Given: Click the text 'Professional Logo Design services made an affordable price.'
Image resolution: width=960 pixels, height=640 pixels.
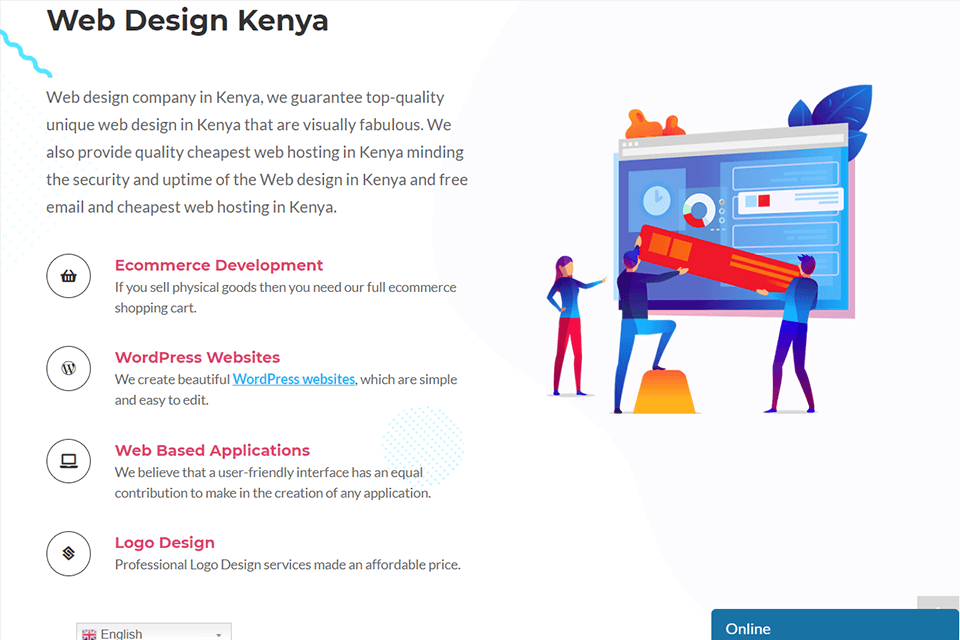Looking at the screenshot, I should 288,565.
